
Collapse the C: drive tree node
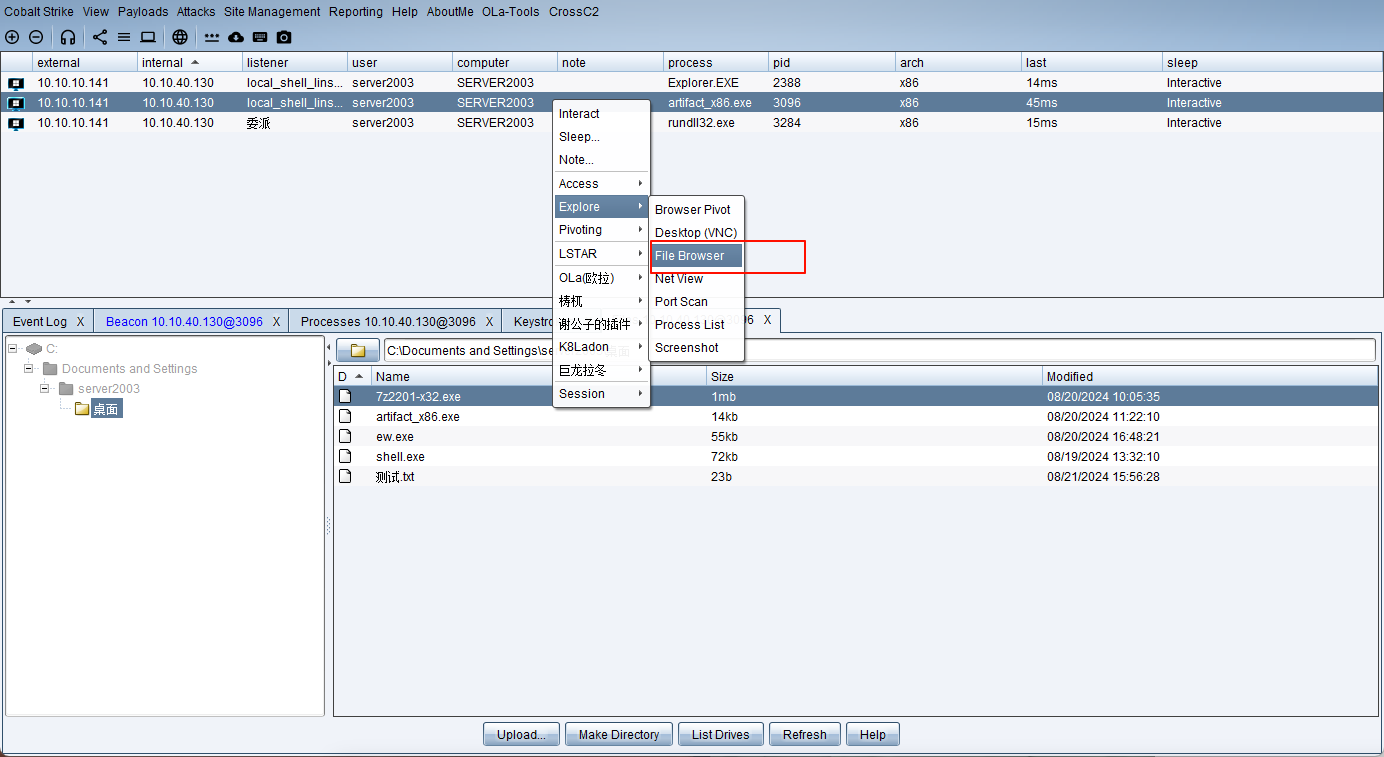13,348
